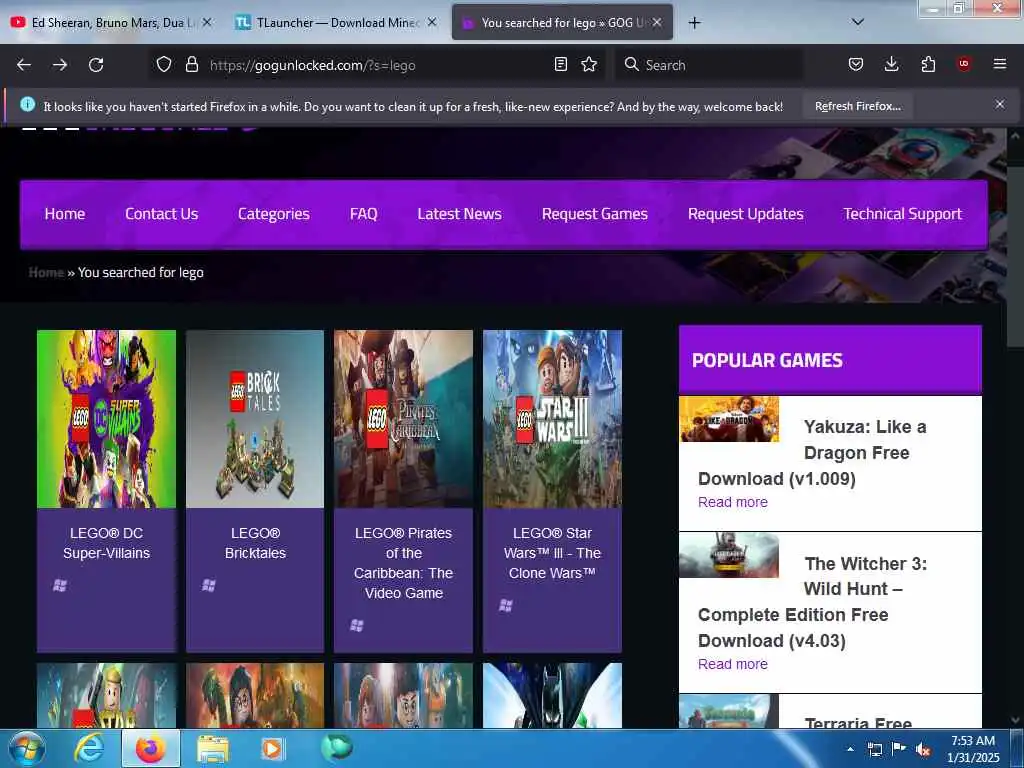This screenshot has height=768, width=1024.
Task: Open the Technical Support menu item
Action: 902,214
